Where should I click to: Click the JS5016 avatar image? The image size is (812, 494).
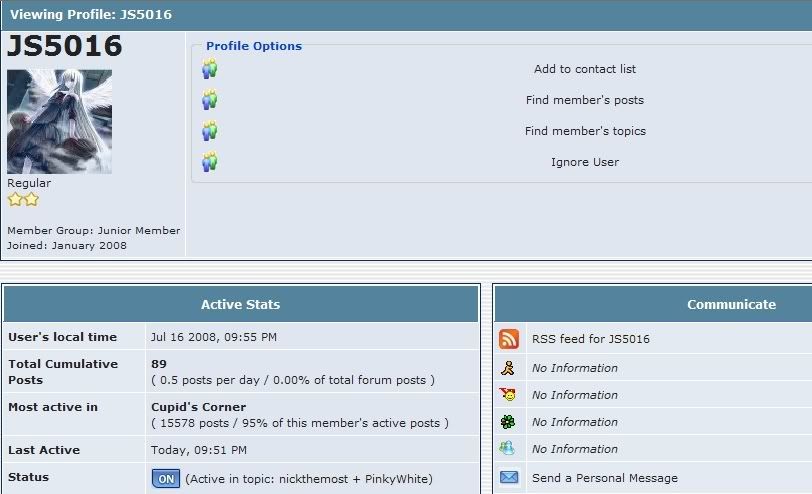coord(59,121)
